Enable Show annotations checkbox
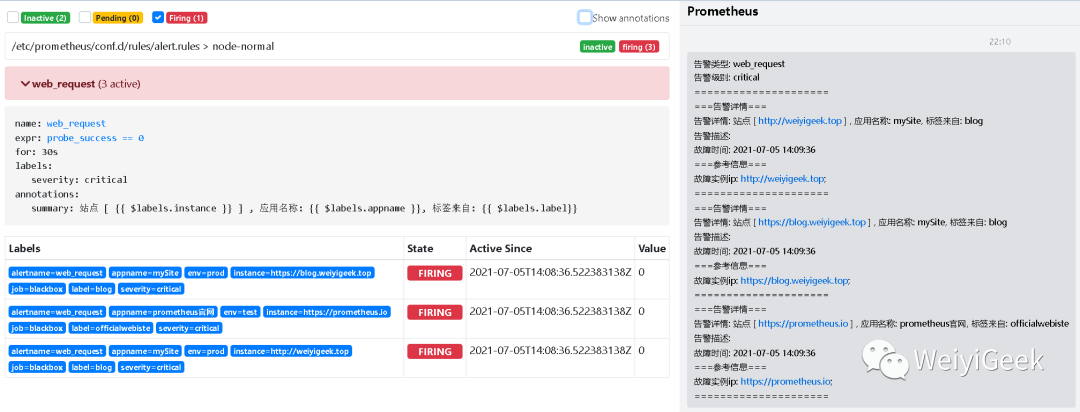Screen dimensions: 1080x412 (x=584, y=17)
